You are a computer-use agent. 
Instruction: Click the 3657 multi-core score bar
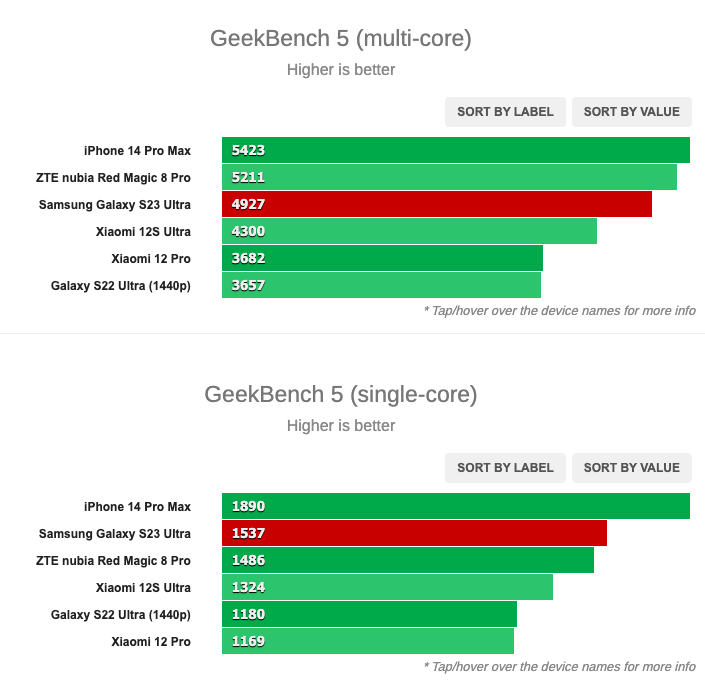381,286
